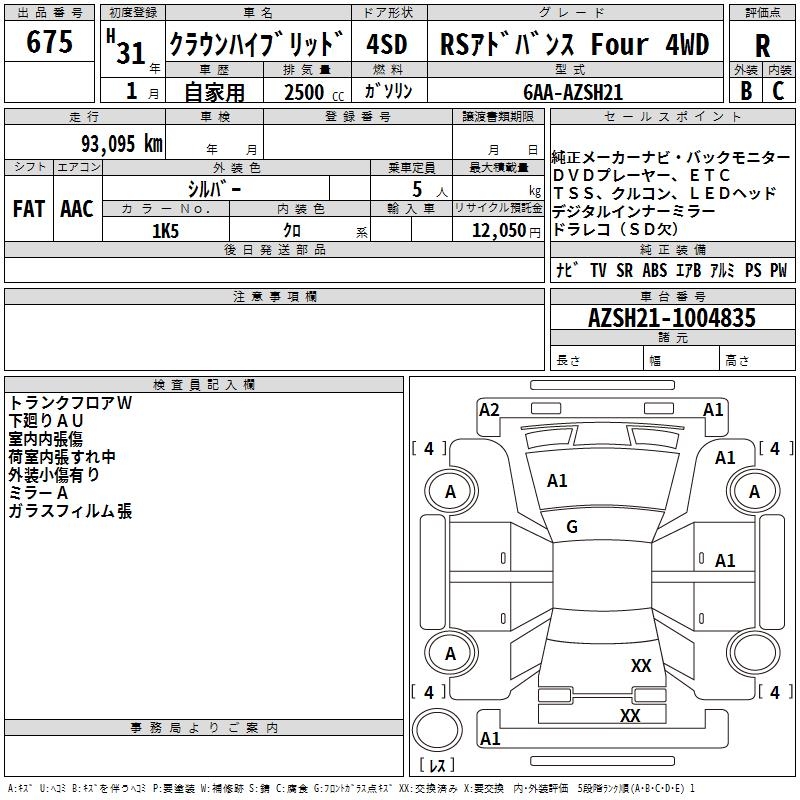Click the リサイクル預託金 label
The width and height of the screenshot is (800, 800).
(x=498, y=208)
